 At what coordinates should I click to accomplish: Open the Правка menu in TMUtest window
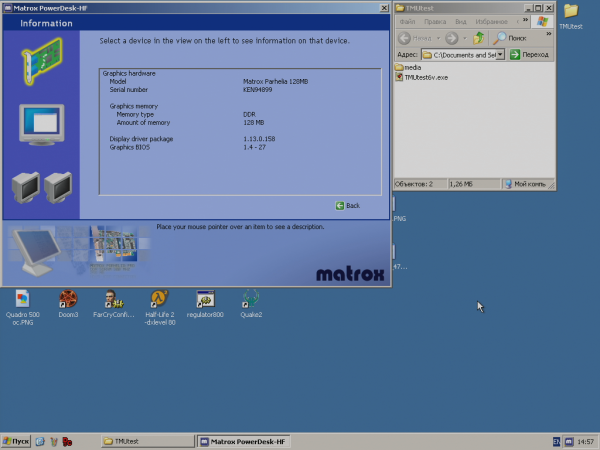(435, 22)
